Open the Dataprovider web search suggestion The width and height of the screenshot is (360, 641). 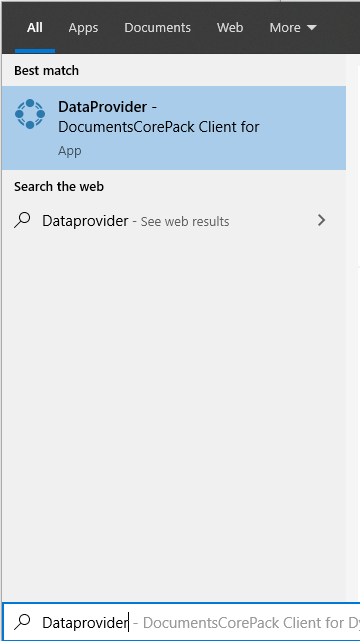174,221
